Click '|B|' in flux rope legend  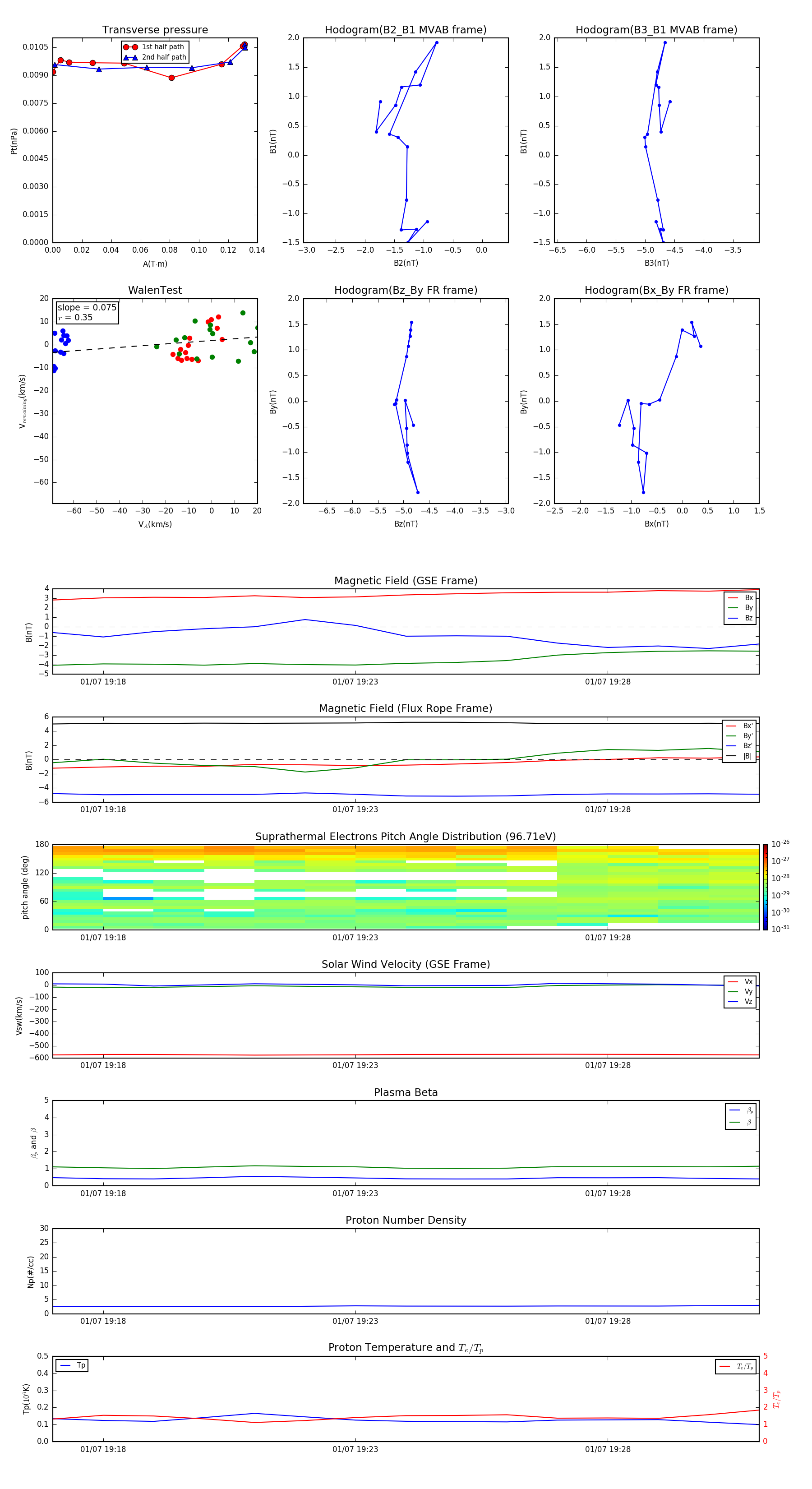click(x=748, y=756)
